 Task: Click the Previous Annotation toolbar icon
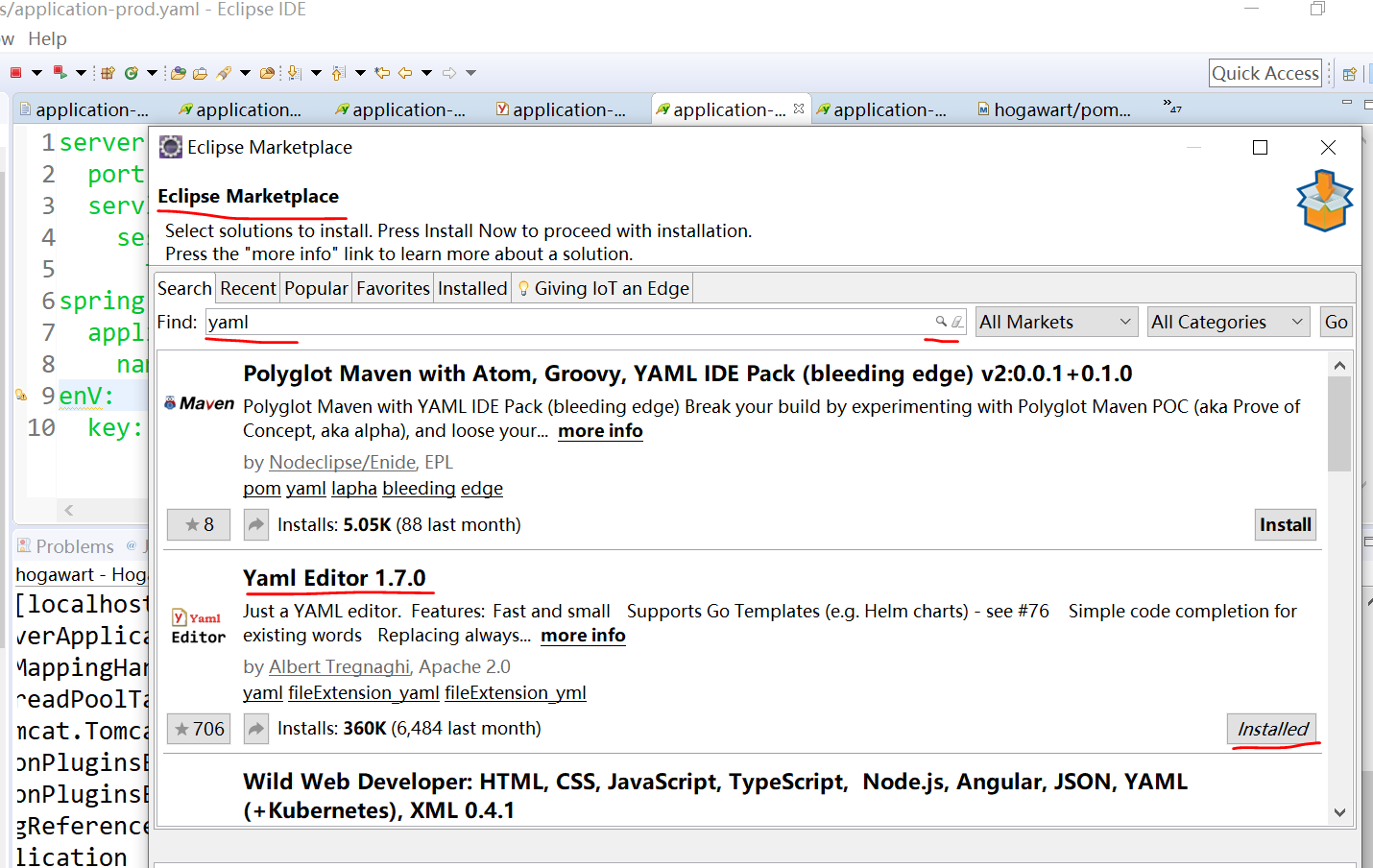tap(338, 73)
